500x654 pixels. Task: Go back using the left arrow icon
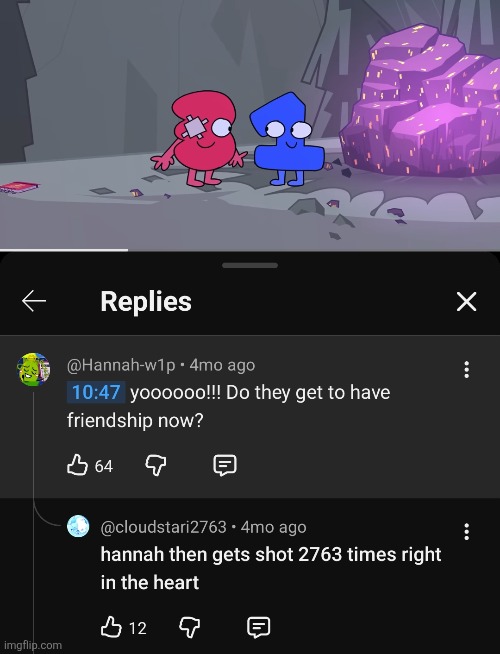34,301
